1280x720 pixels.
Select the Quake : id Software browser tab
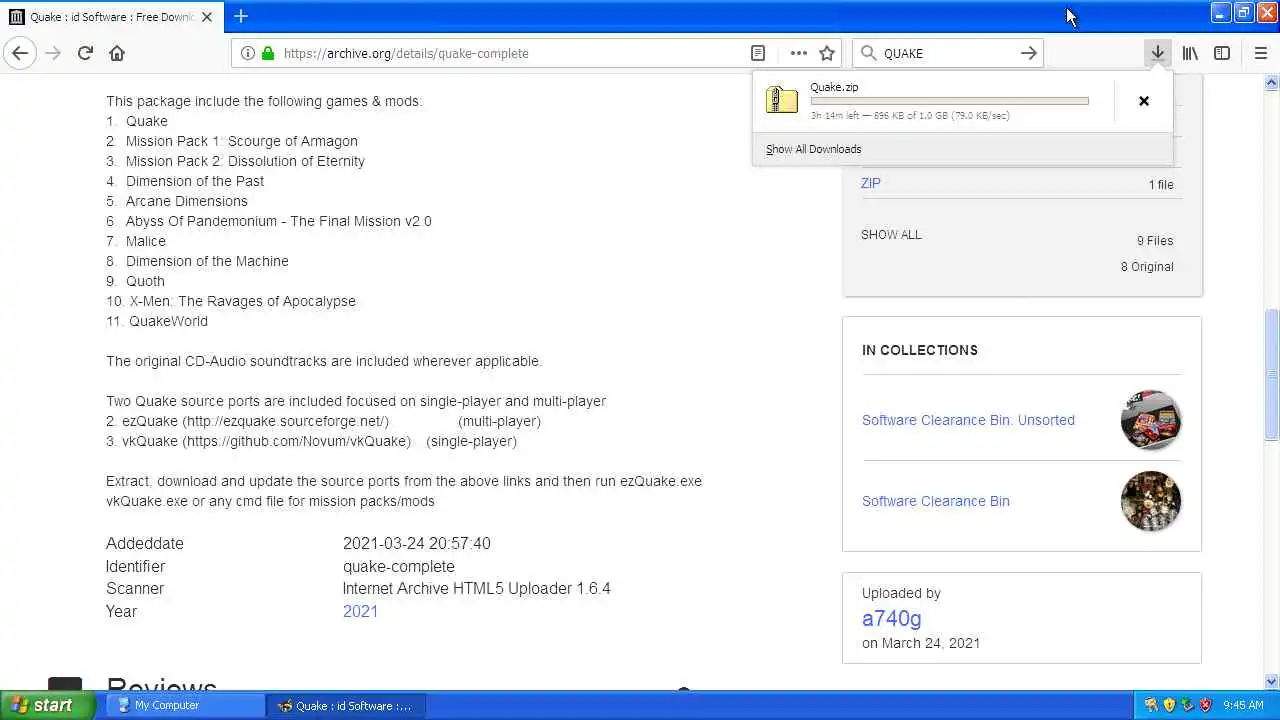[111, 17]
